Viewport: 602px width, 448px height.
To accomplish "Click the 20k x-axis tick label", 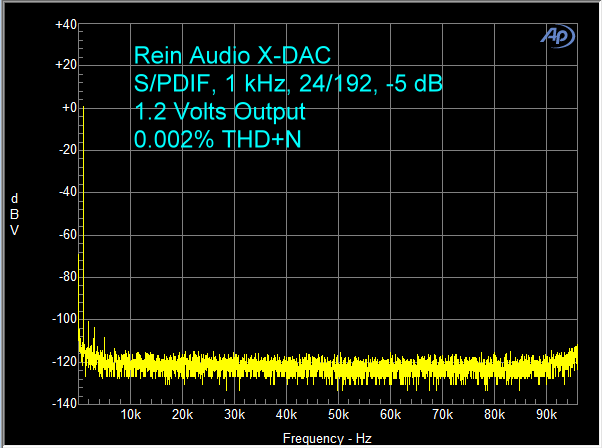I will [182, 415].
